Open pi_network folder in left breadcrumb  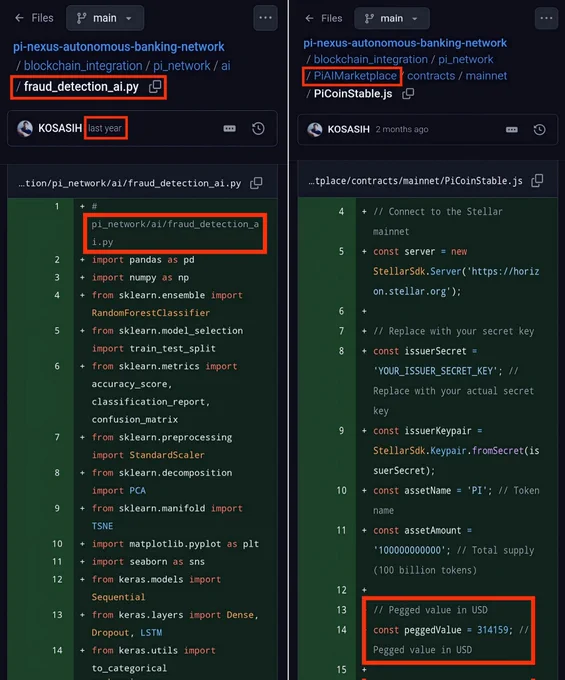coord(181,65)
